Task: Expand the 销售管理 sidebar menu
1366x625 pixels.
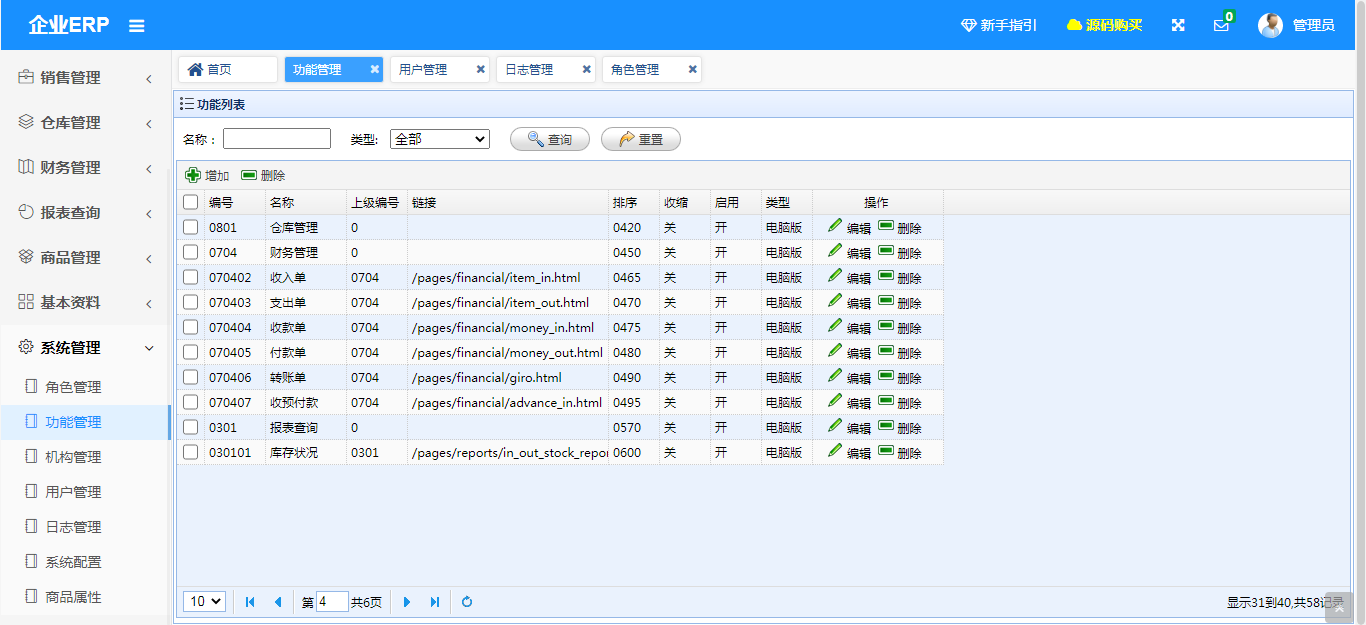Action: tap(85, 77)
